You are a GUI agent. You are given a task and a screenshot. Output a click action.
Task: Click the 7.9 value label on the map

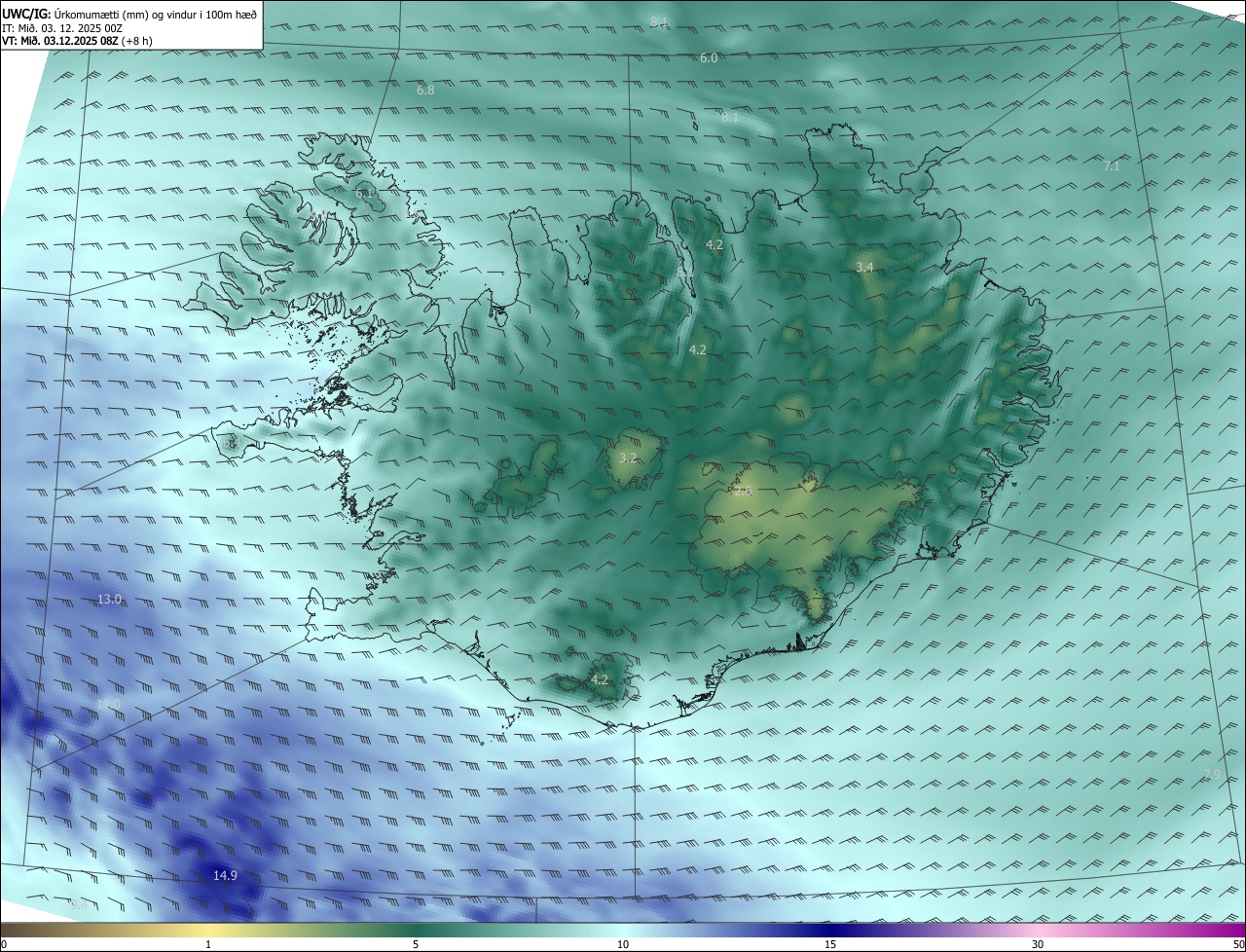tap(1212, 775)
